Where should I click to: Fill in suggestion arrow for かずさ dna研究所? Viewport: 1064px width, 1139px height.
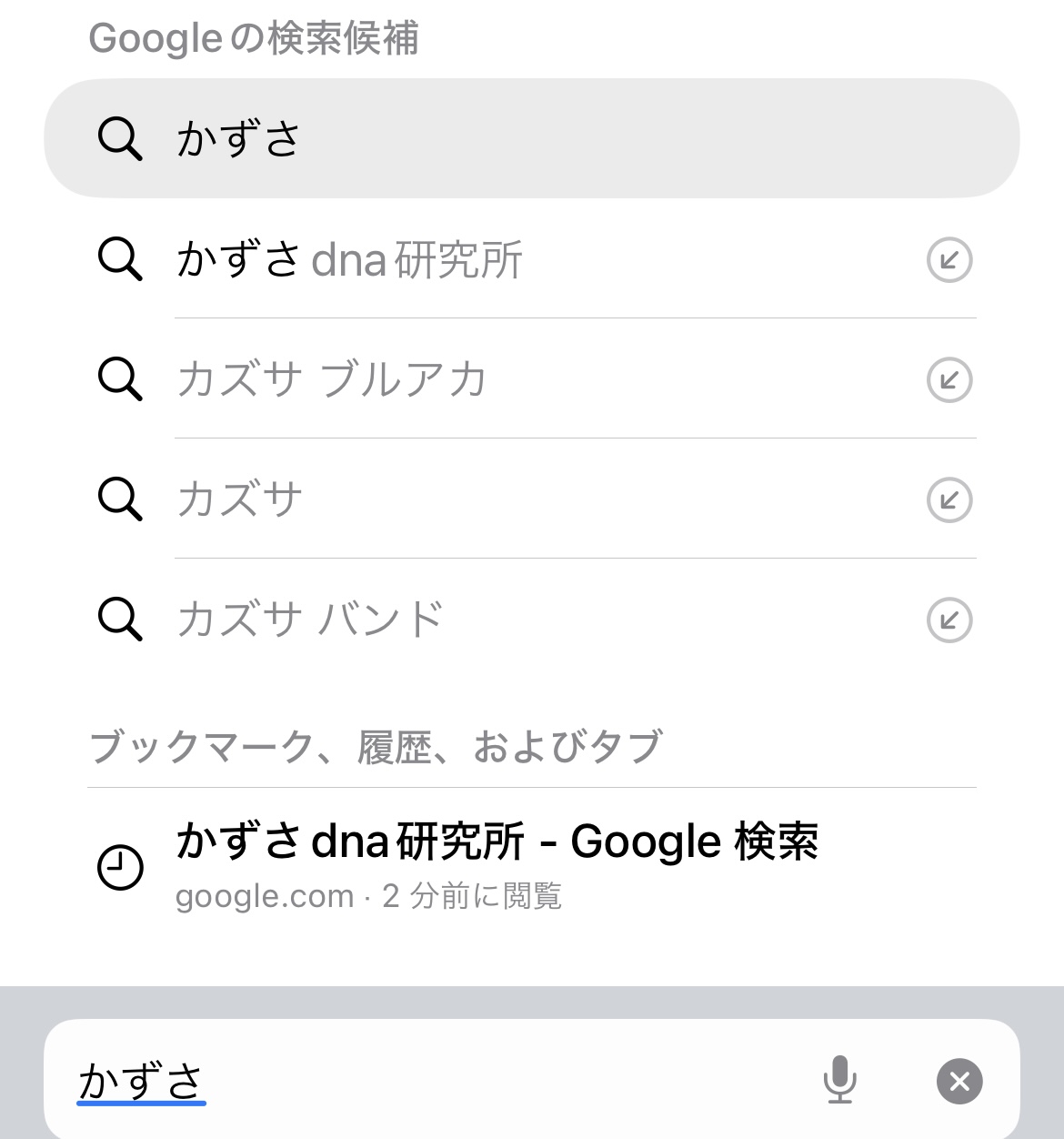(x=949, y=260)
